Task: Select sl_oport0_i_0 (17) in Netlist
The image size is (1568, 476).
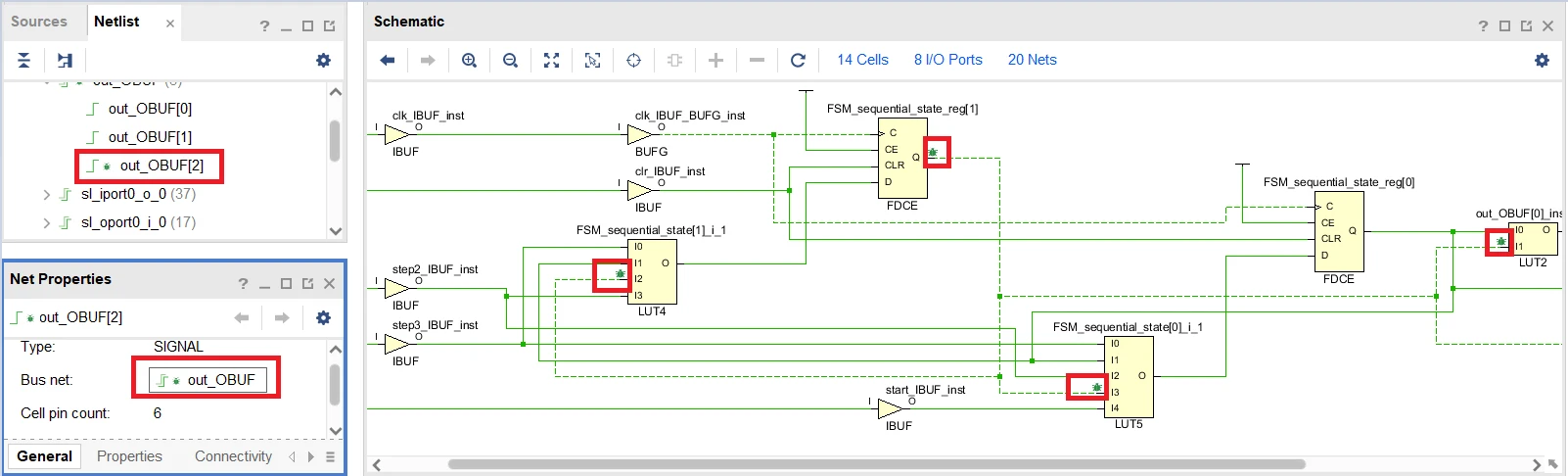Action: 138,222
